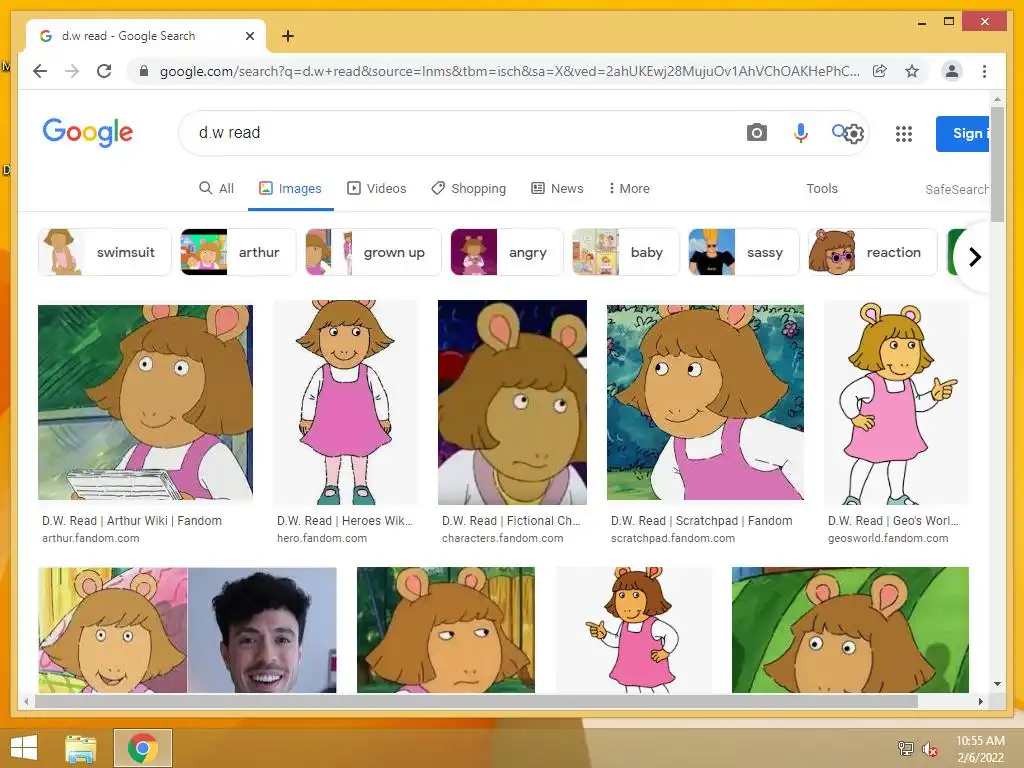Select the 'angry' suggestion chip
Image resolution: width=1024 pixels, height=768 pixels.
click(x=507, y=252)
